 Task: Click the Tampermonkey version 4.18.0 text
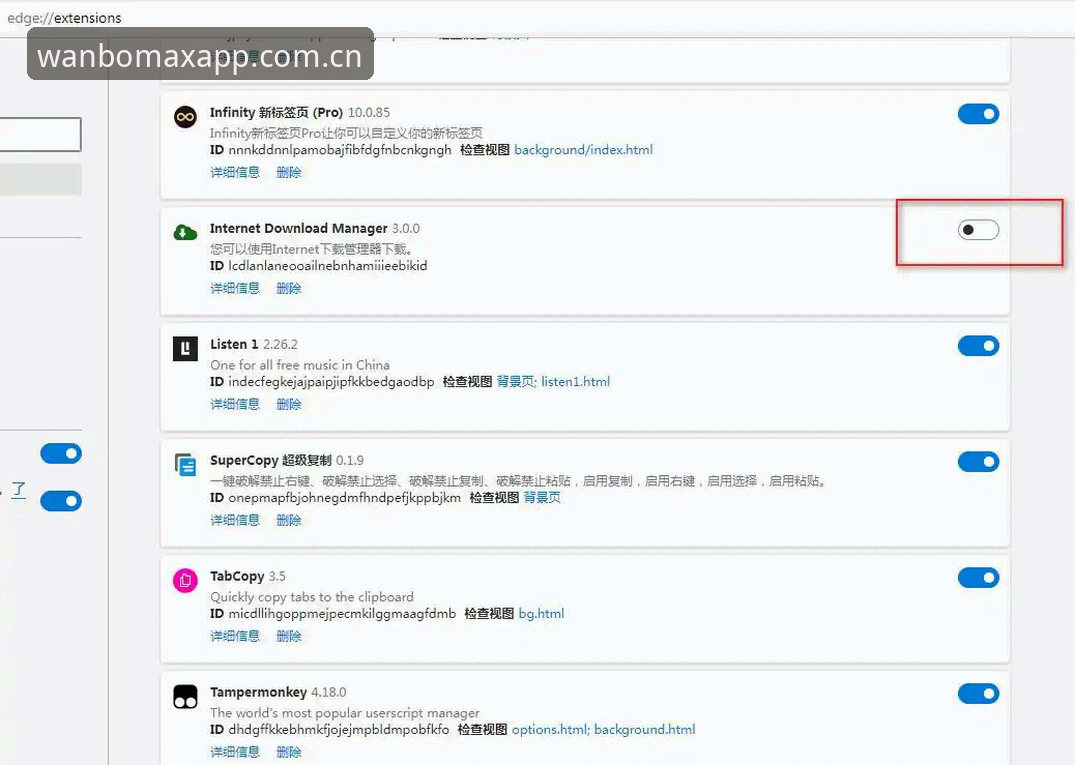tap(328, 692)
